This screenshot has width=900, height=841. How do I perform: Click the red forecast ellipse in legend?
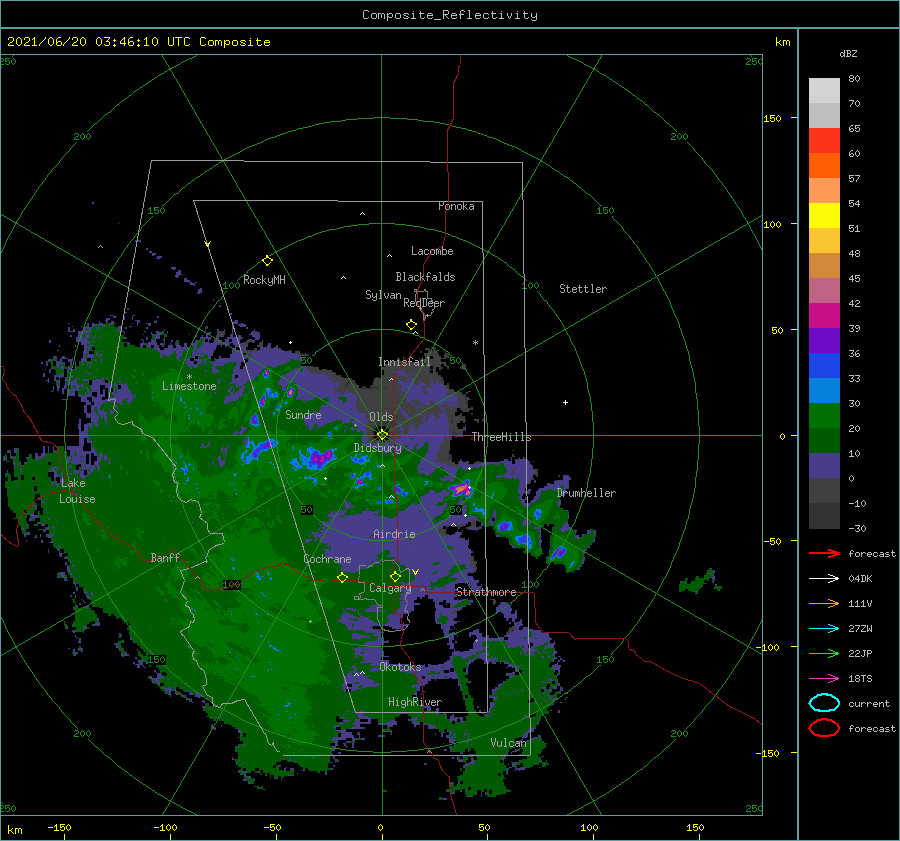point(824,728)
